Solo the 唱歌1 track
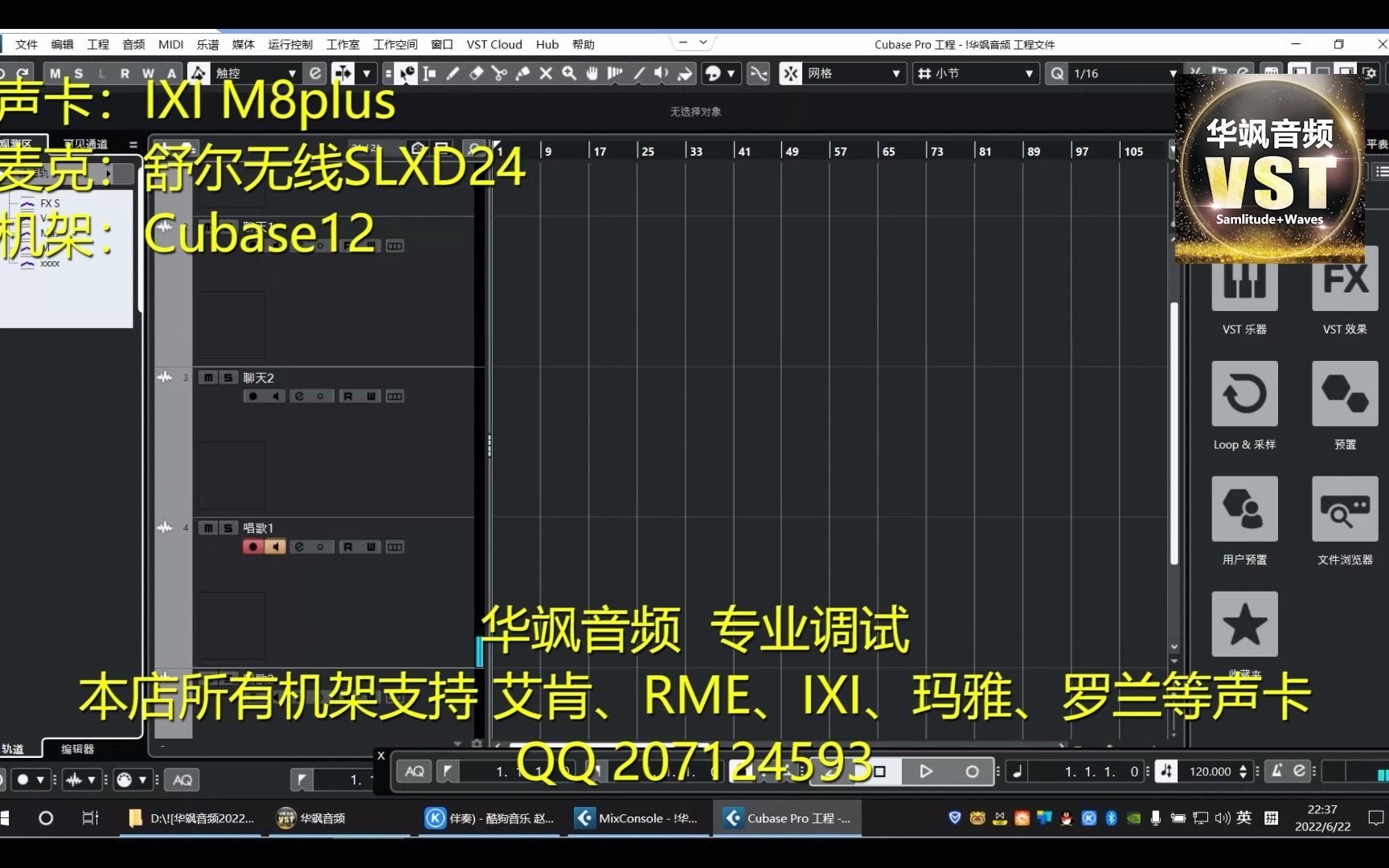 (227, 528)
